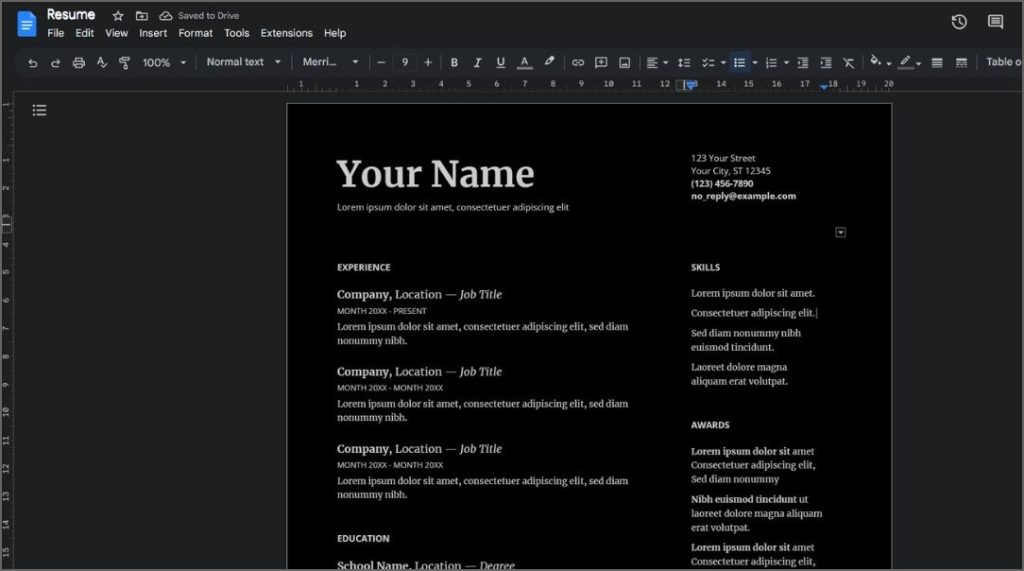Open the Help menu
Screen dimensions: 1024x571
coord(334,33)
